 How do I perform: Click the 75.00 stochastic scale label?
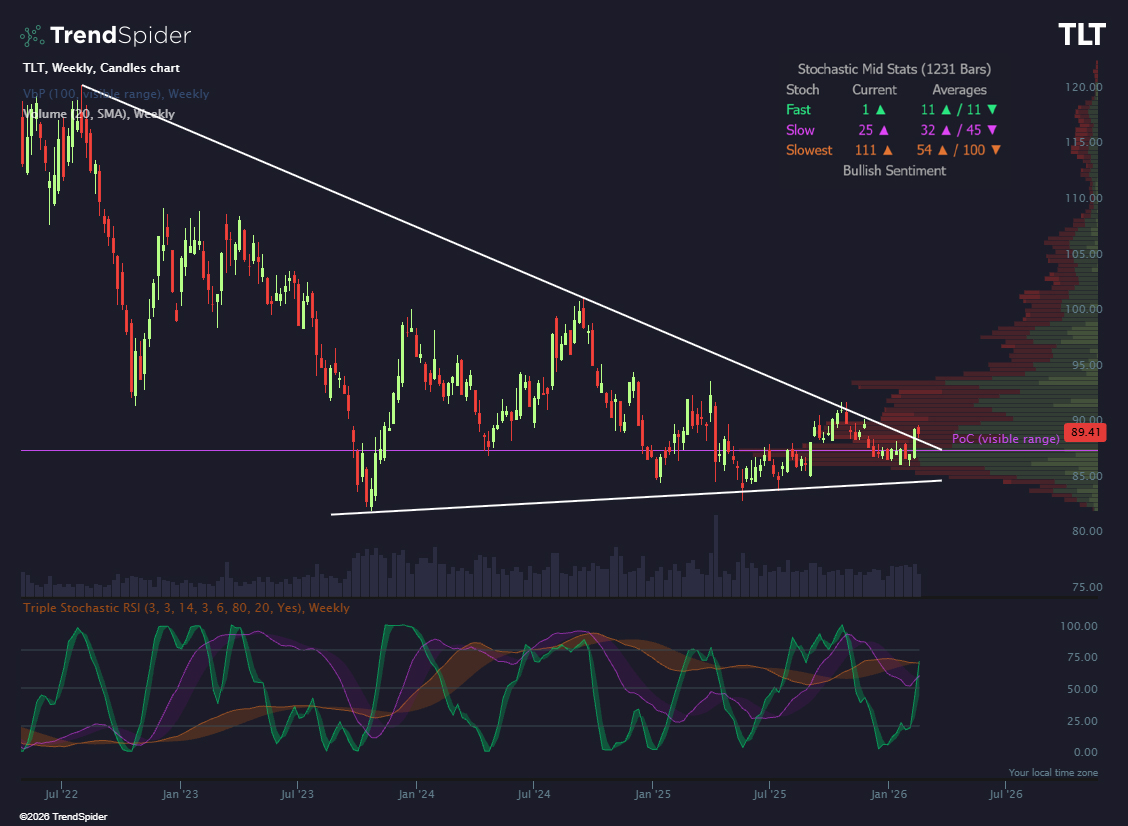[x=1082, y=657]
